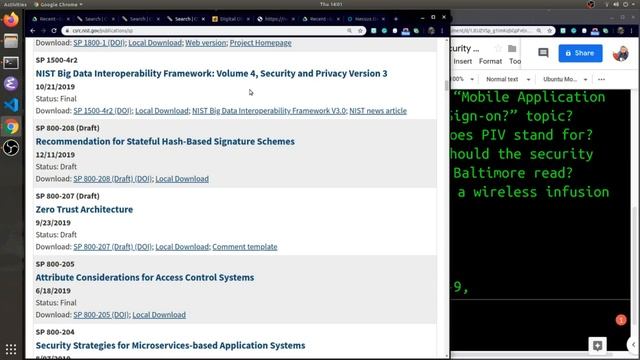Viewport: 640px width, 360px height.
Task: Click NIST Big Data Interoperability Framework V3.0 link
Action: (269, 111)
